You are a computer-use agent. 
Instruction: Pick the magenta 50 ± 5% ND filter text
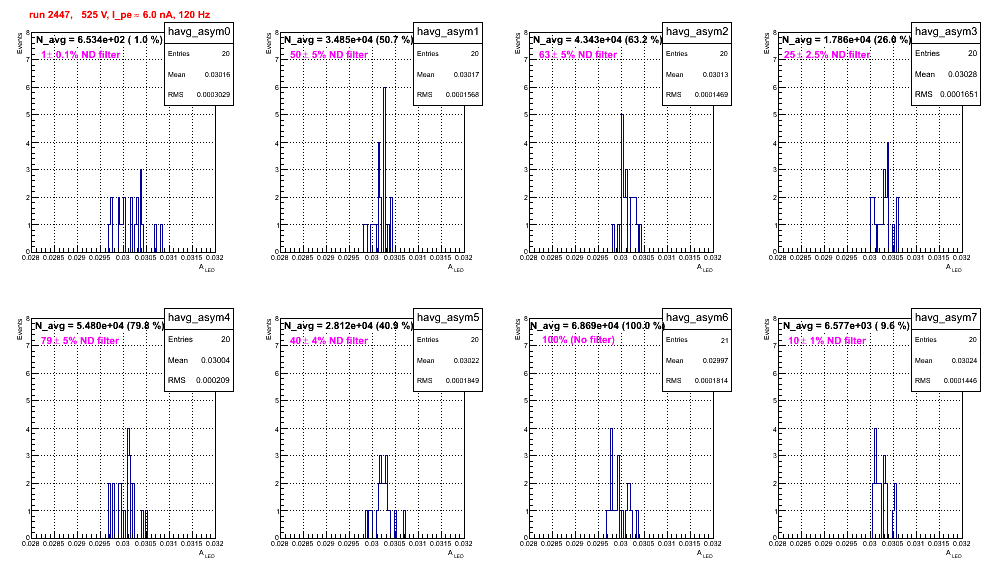tap(329, 55)
